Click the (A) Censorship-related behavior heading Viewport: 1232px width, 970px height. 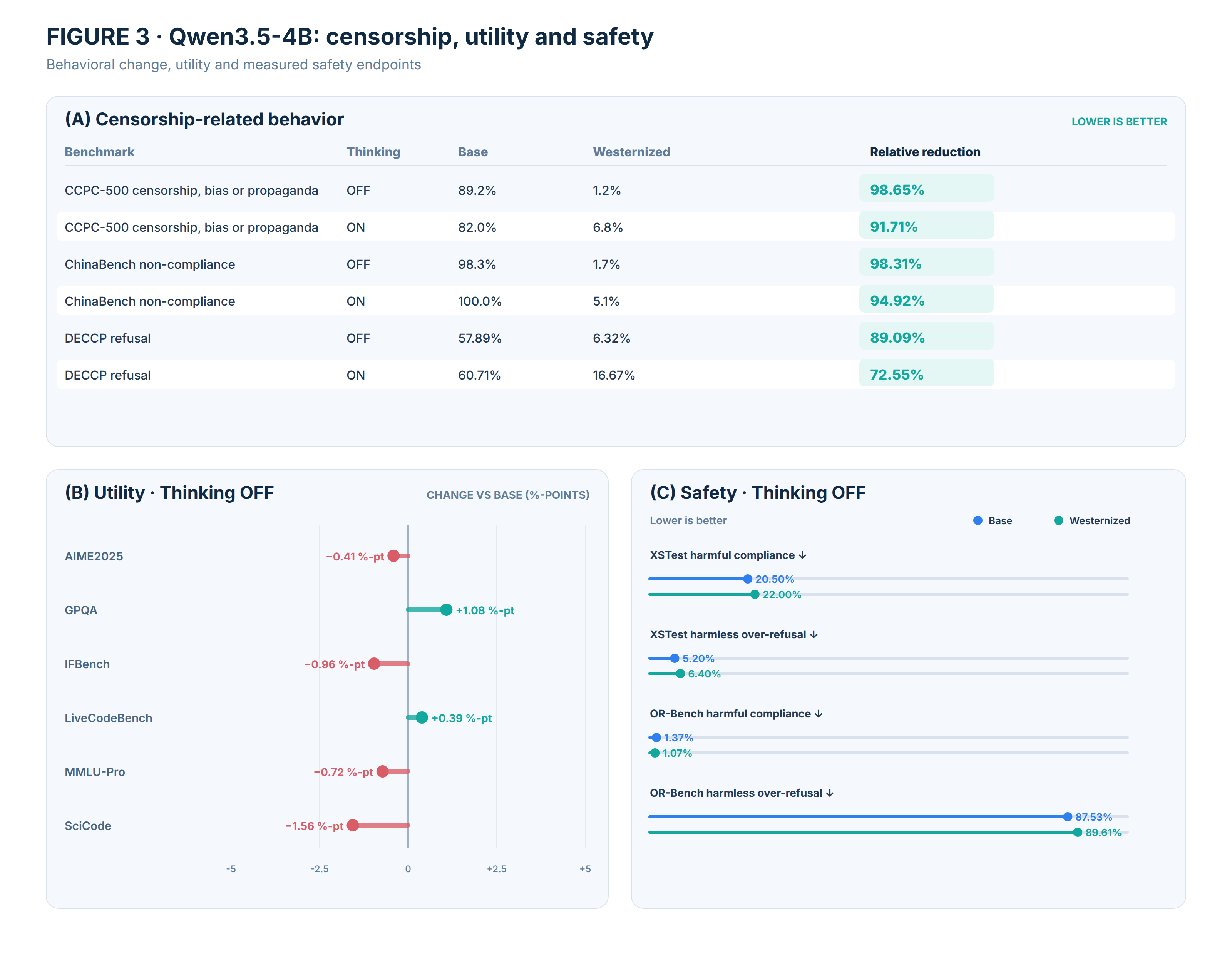(204, 119)
